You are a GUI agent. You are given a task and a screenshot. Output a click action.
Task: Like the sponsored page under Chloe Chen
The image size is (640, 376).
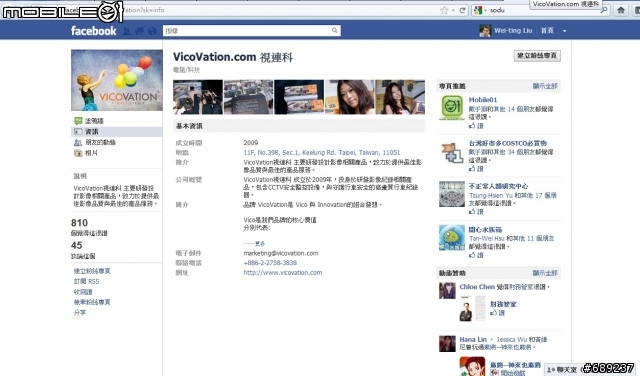click(498, 313)
